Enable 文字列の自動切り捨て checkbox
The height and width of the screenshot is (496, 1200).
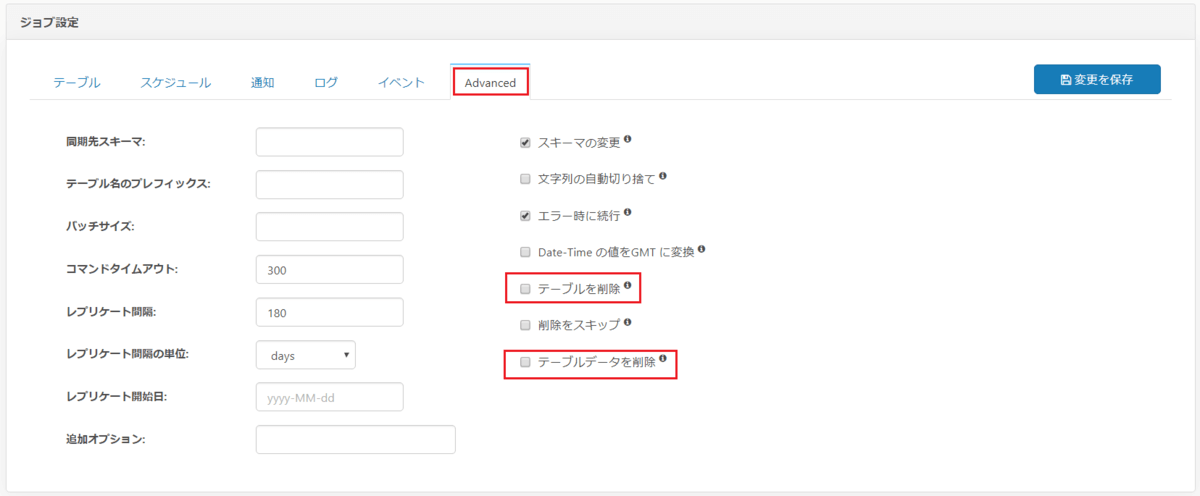point(525,179)
